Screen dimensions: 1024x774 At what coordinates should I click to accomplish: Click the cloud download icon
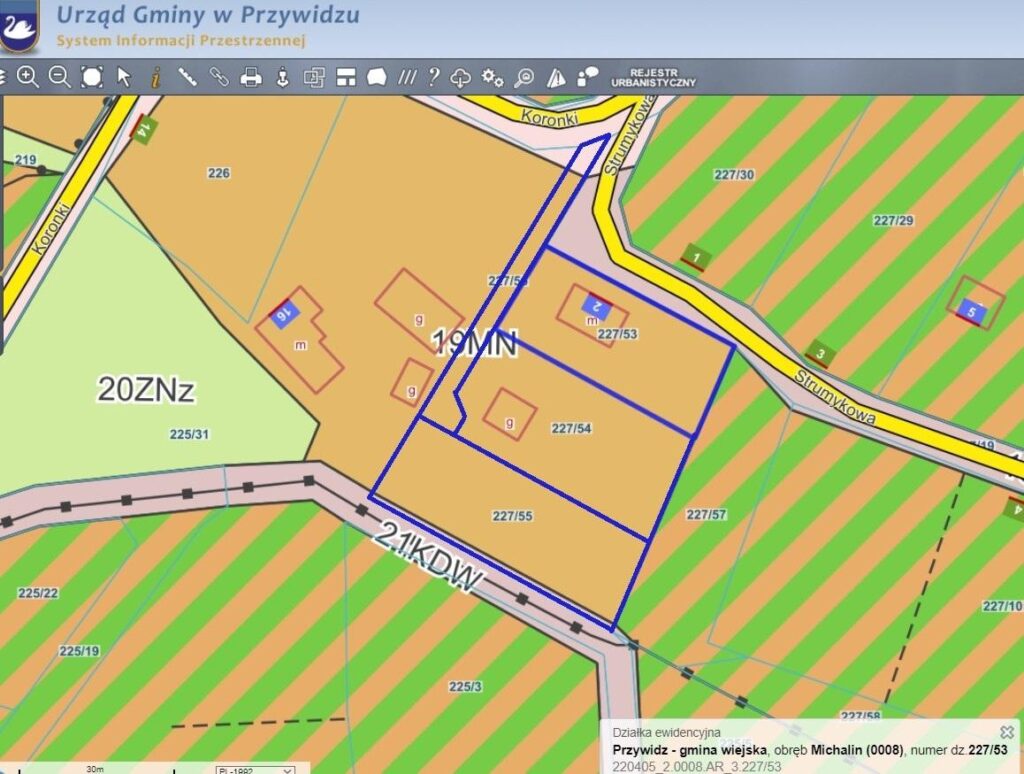(x=461, y=78)
